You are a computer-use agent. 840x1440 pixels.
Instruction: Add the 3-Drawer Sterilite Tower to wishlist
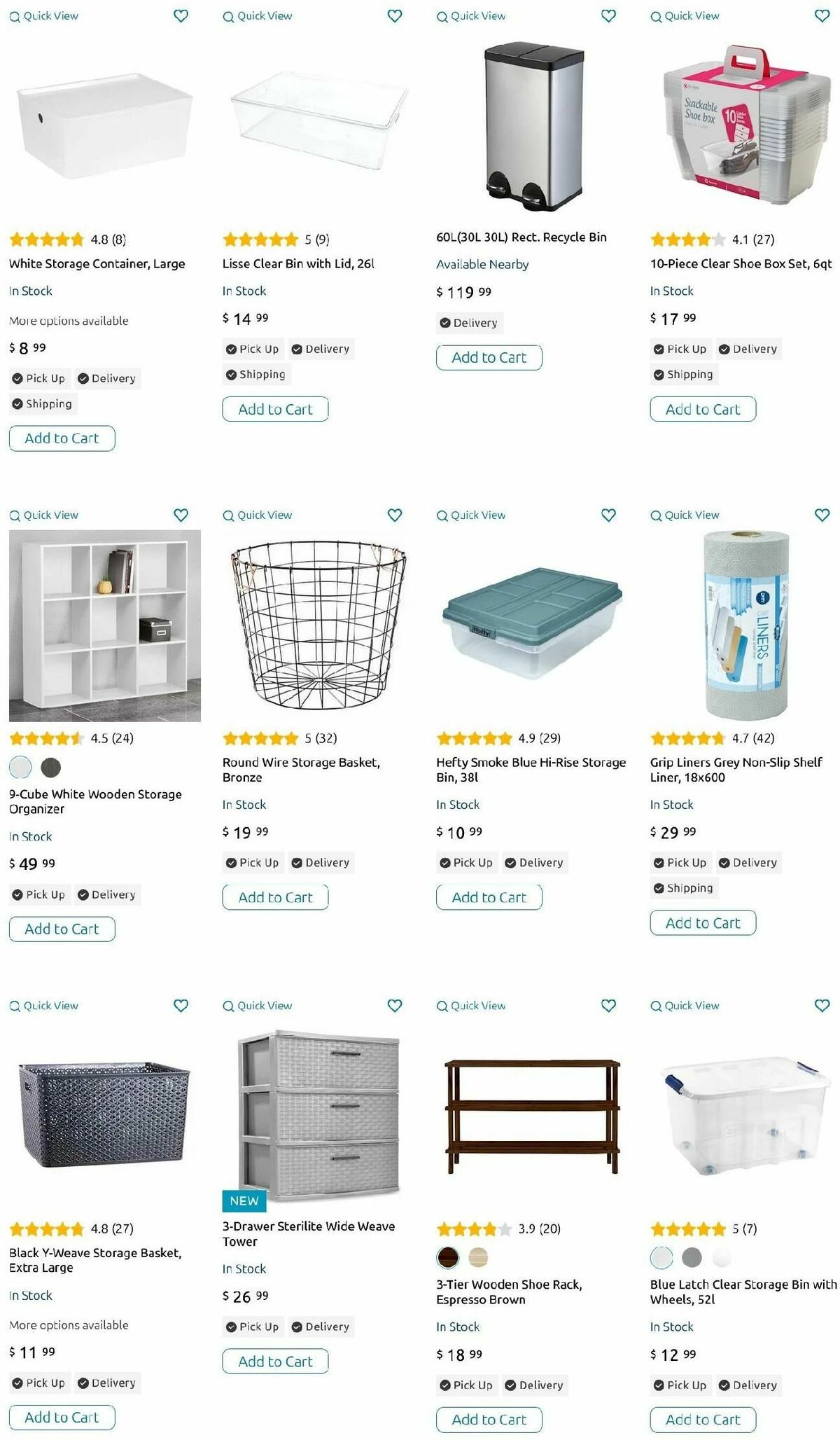[395, 1006]
